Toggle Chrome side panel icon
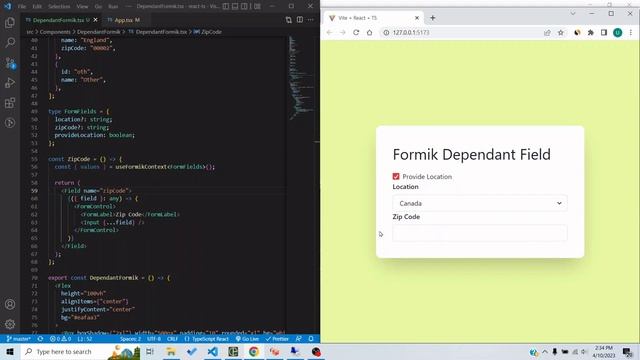 [x=604, y=33]
